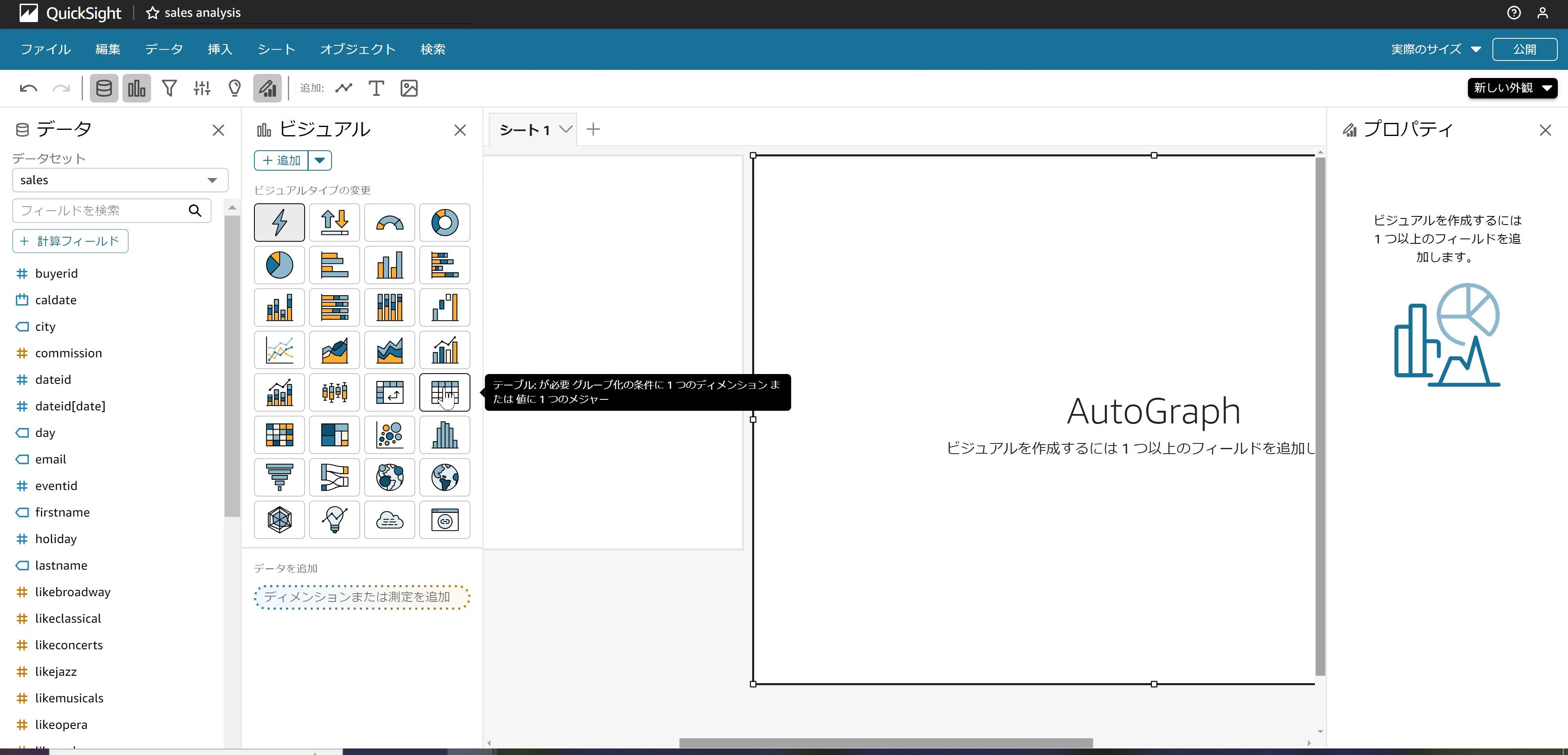Toggle the visual panel toolbar button
1568x755 pixels.
point(136,88)
